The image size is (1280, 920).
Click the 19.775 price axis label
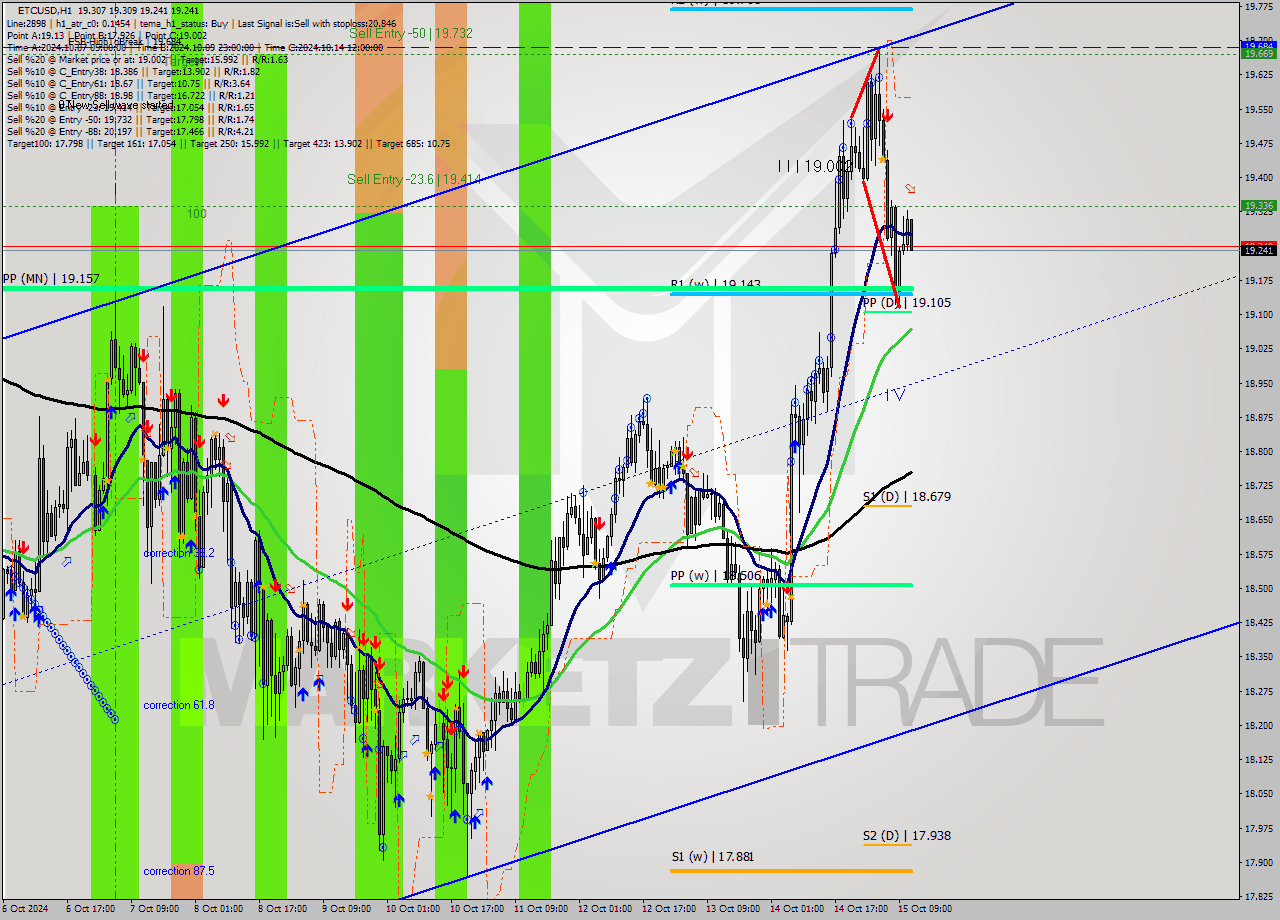(1258, 6)
